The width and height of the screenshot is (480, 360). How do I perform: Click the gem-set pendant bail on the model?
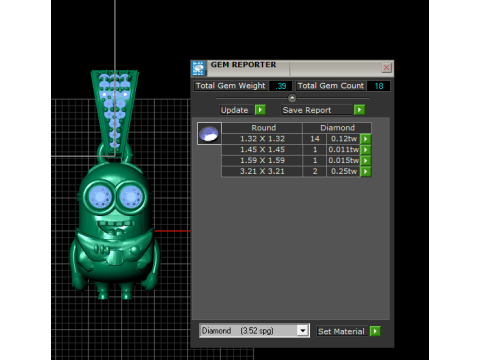coord(114,113)
